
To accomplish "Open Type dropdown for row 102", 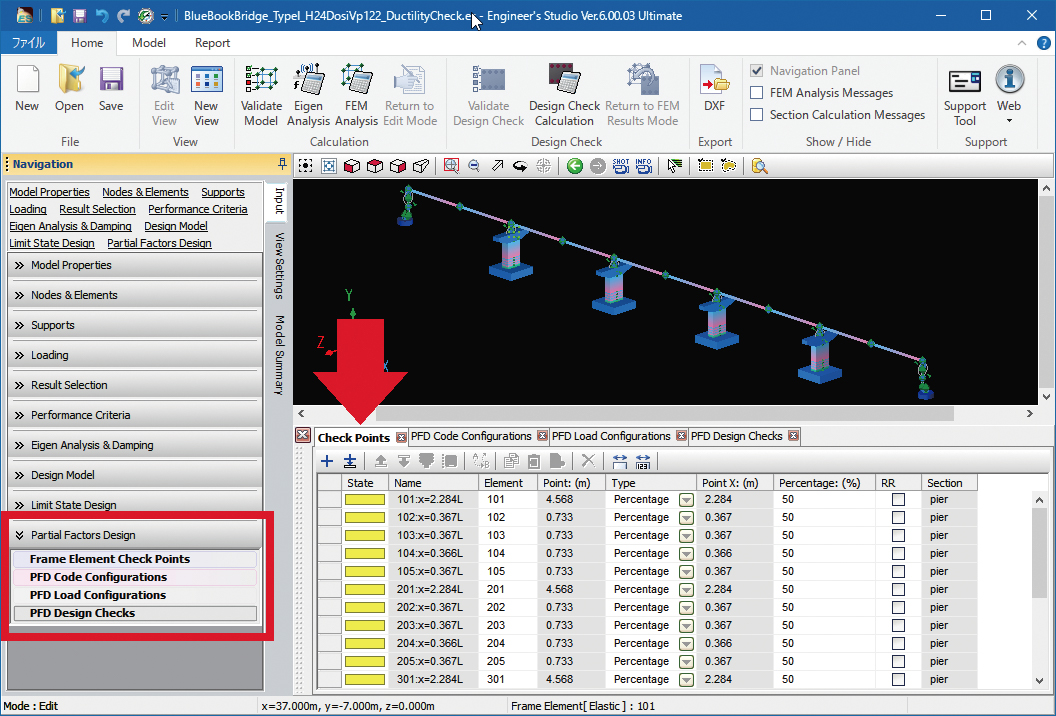I will pyautogui.click(x=686, y=517).
